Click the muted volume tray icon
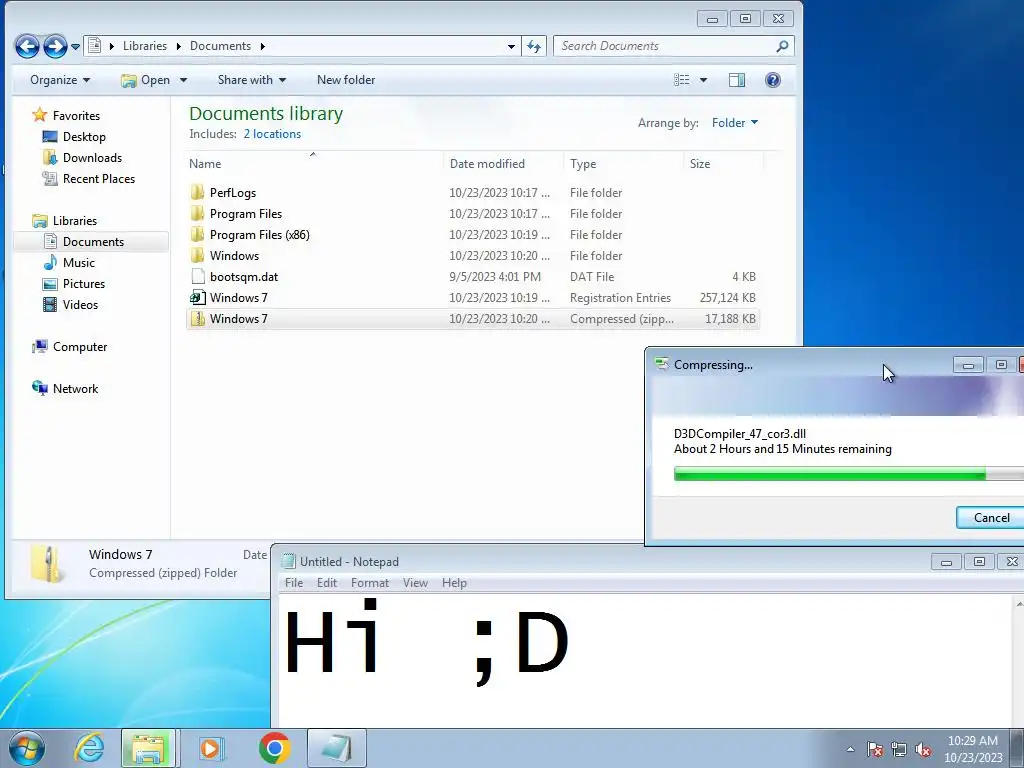The height and width of the screenshot is (768, 1024). (923, 749)
